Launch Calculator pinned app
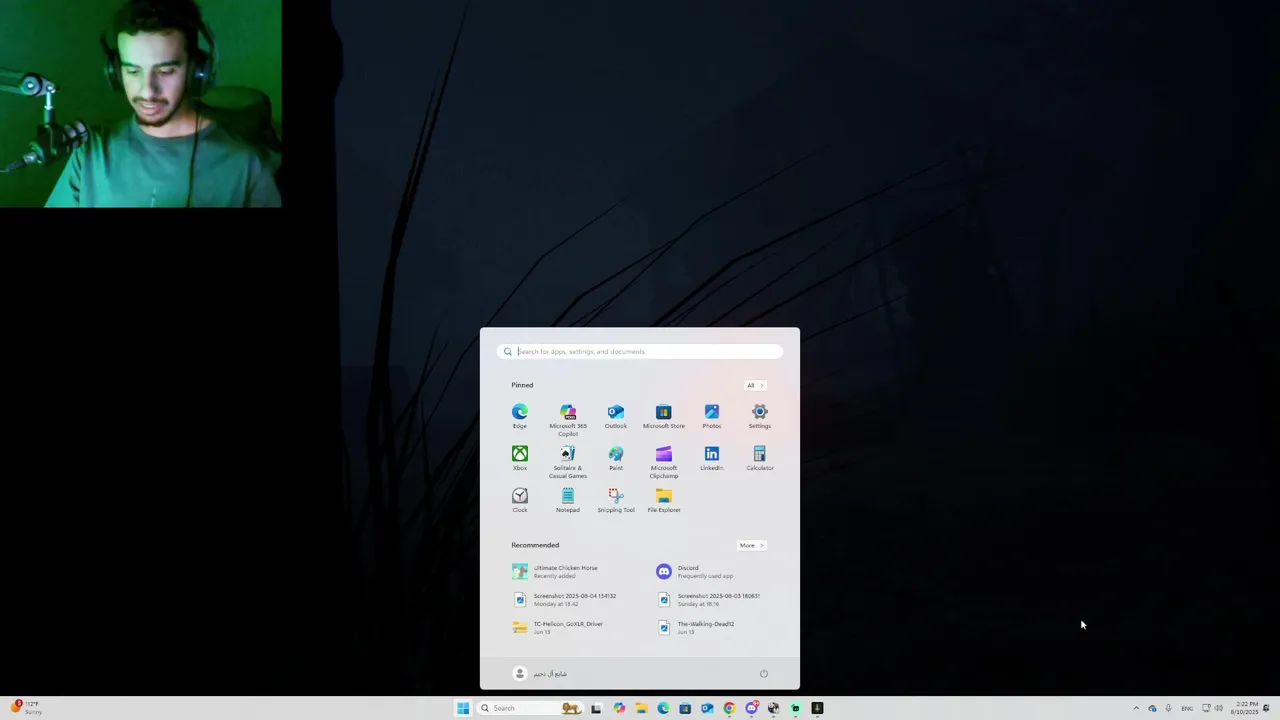The height and width of the screenshot is (720, 1280). point(760,459)
